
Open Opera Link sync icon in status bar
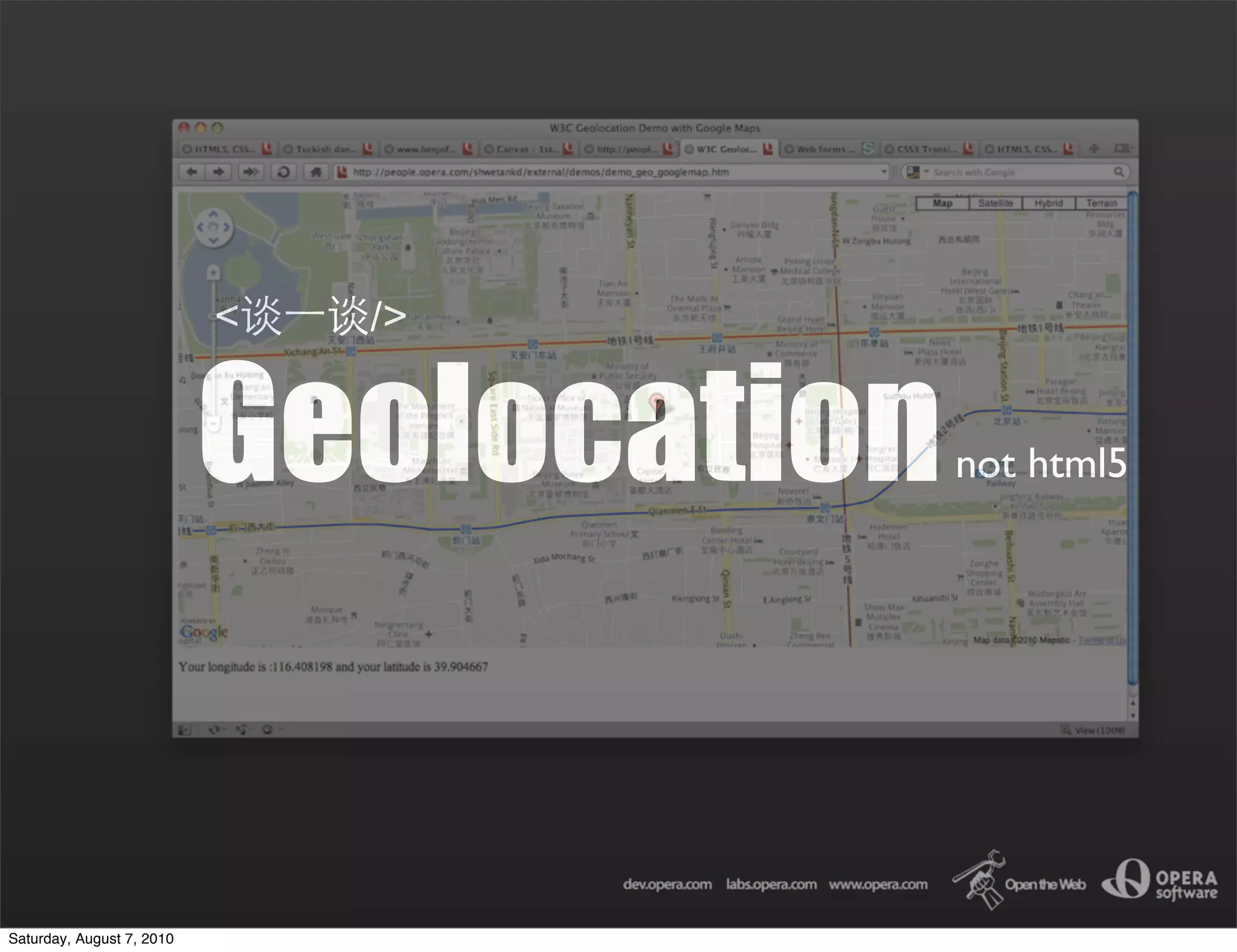pyautogui.click(x=215, y=730)
